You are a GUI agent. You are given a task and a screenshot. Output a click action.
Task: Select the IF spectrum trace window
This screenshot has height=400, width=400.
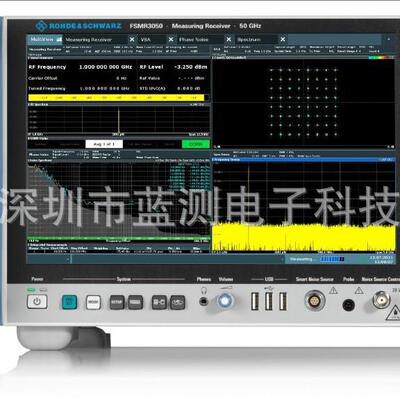pyautogui.click(x=119, y=119)
